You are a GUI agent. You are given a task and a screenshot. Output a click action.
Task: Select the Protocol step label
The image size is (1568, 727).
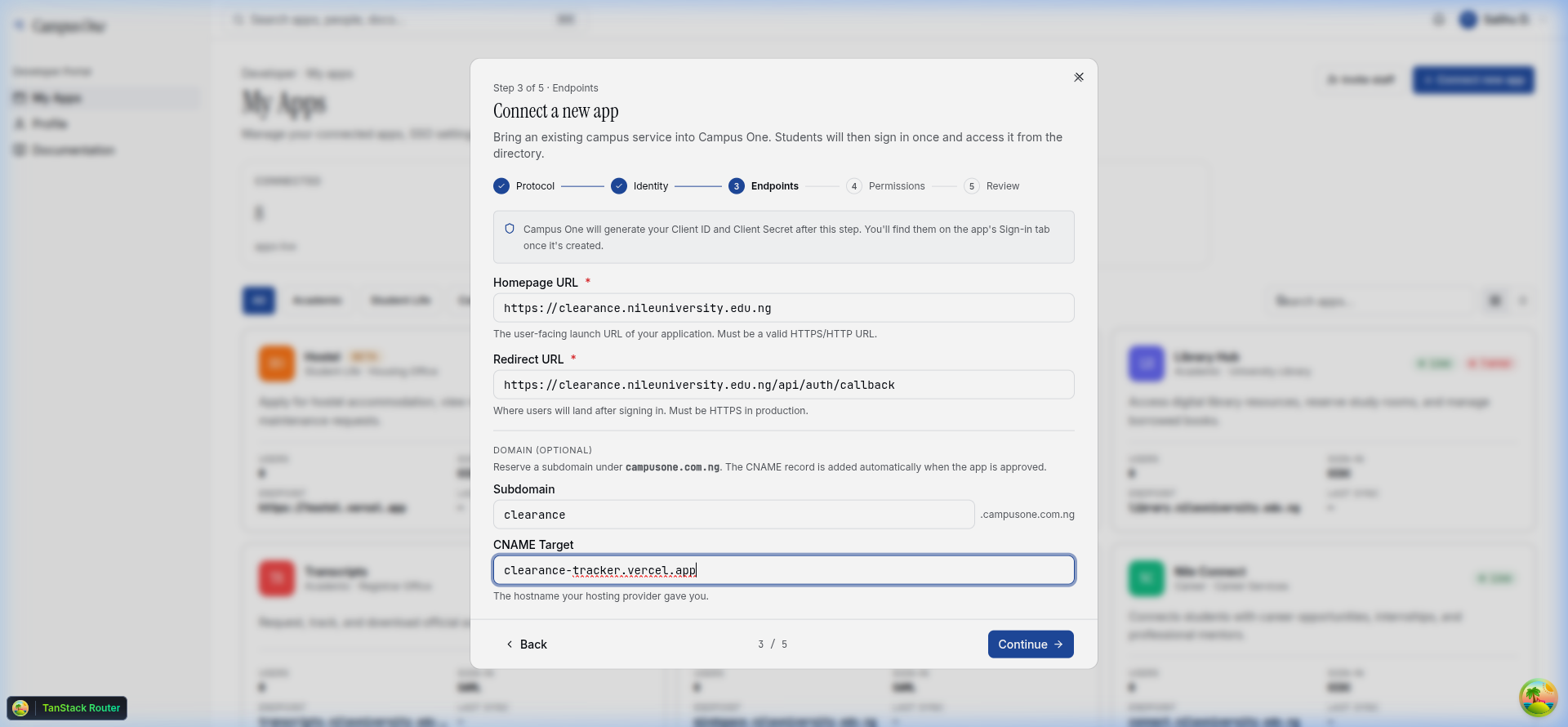(x=535, y=186)
